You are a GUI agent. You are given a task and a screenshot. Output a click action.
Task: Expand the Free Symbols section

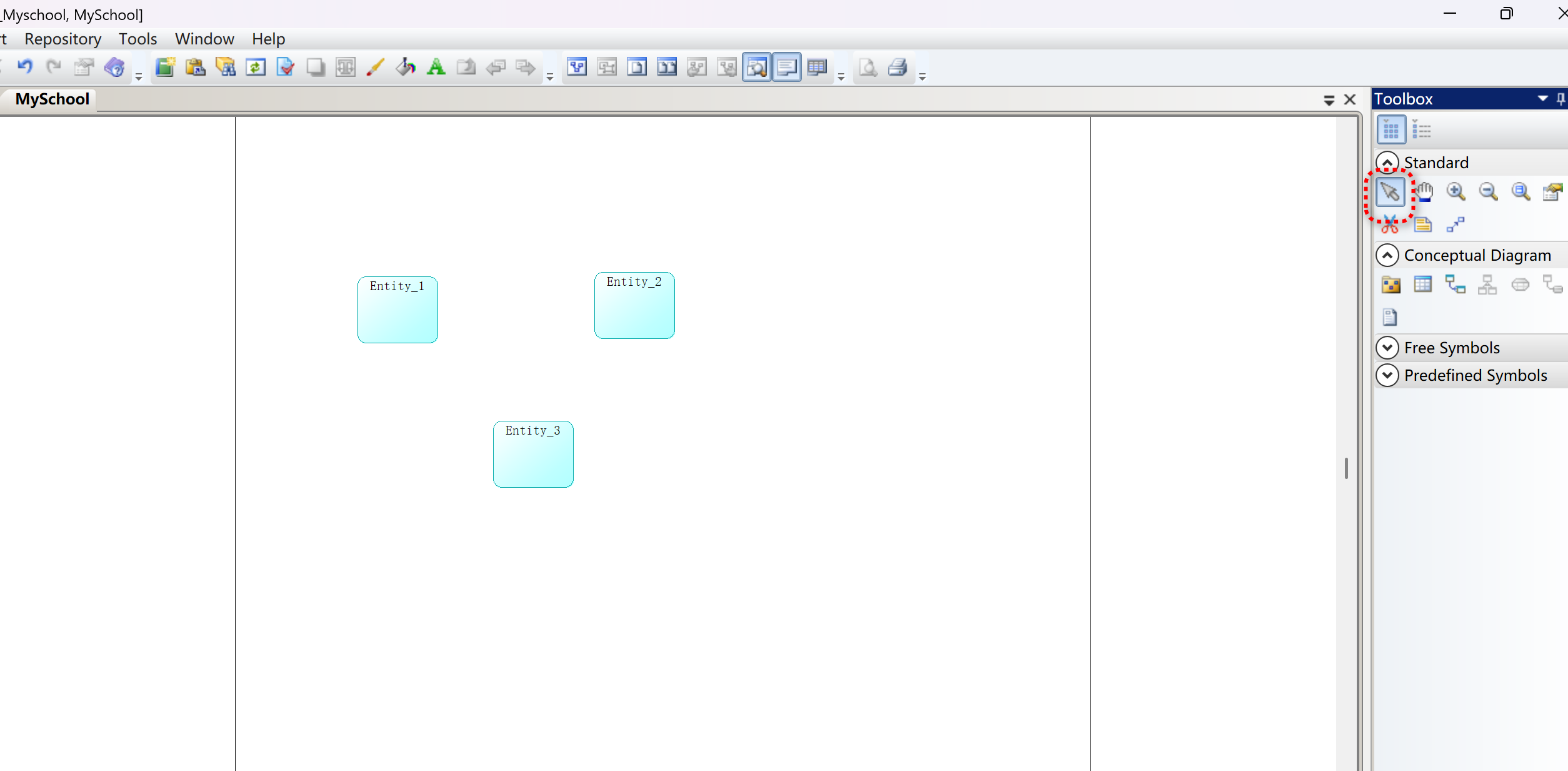click(x=1387, y=348)
